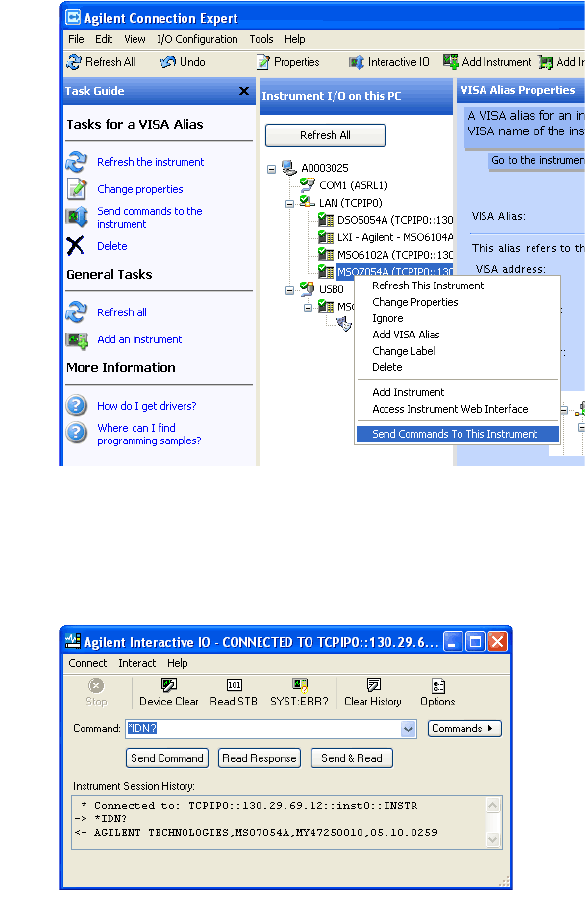Open the Command history dropdown arrow
Screen dimensions: 586x919
click(408, 729)
